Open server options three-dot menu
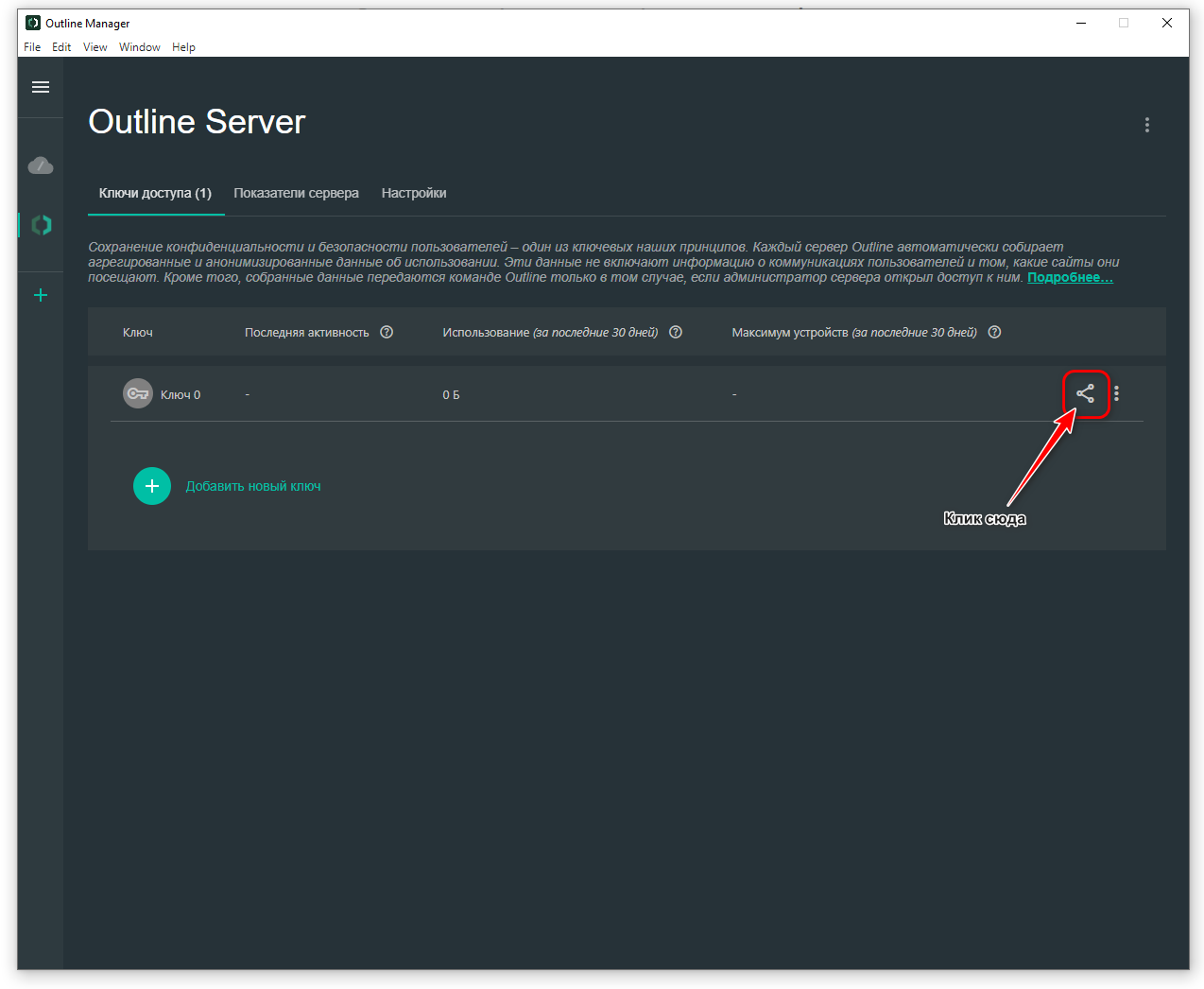The width and height of the screenshot is (1204, 989). point(1147,125)
